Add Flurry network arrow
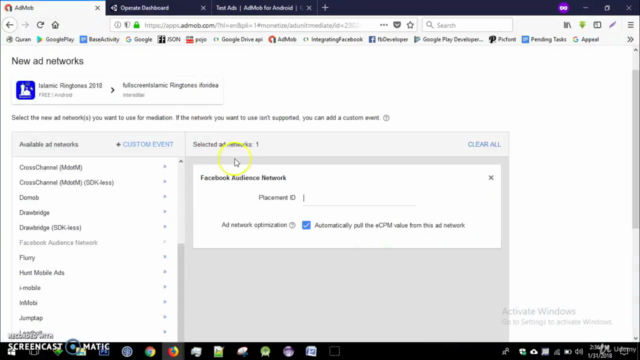The height and width of the screenshot is (360, 640). coord(165,257)
